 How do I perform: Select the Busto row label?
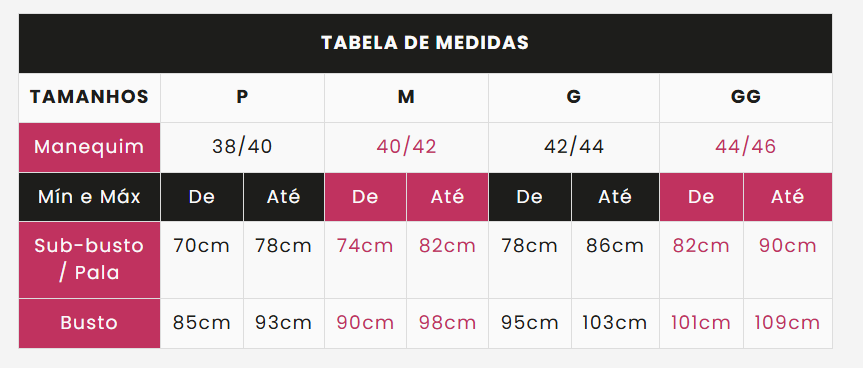point(89,323)
